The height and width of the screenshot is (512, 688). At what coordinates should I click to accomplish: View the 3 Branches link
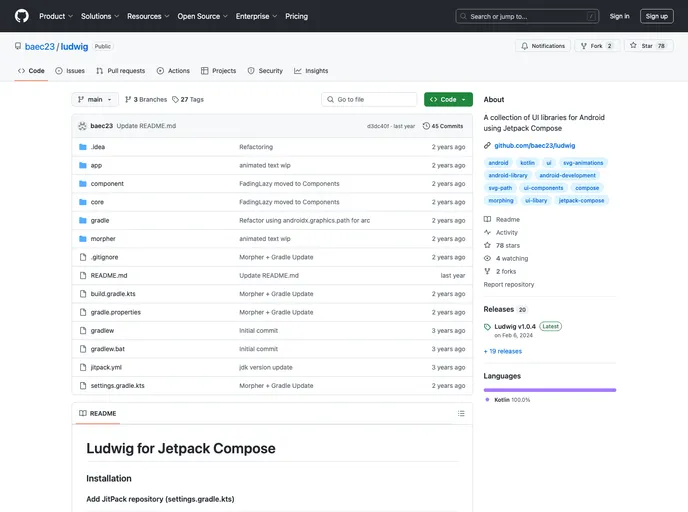pyautogui.click(x=146, y=100)
